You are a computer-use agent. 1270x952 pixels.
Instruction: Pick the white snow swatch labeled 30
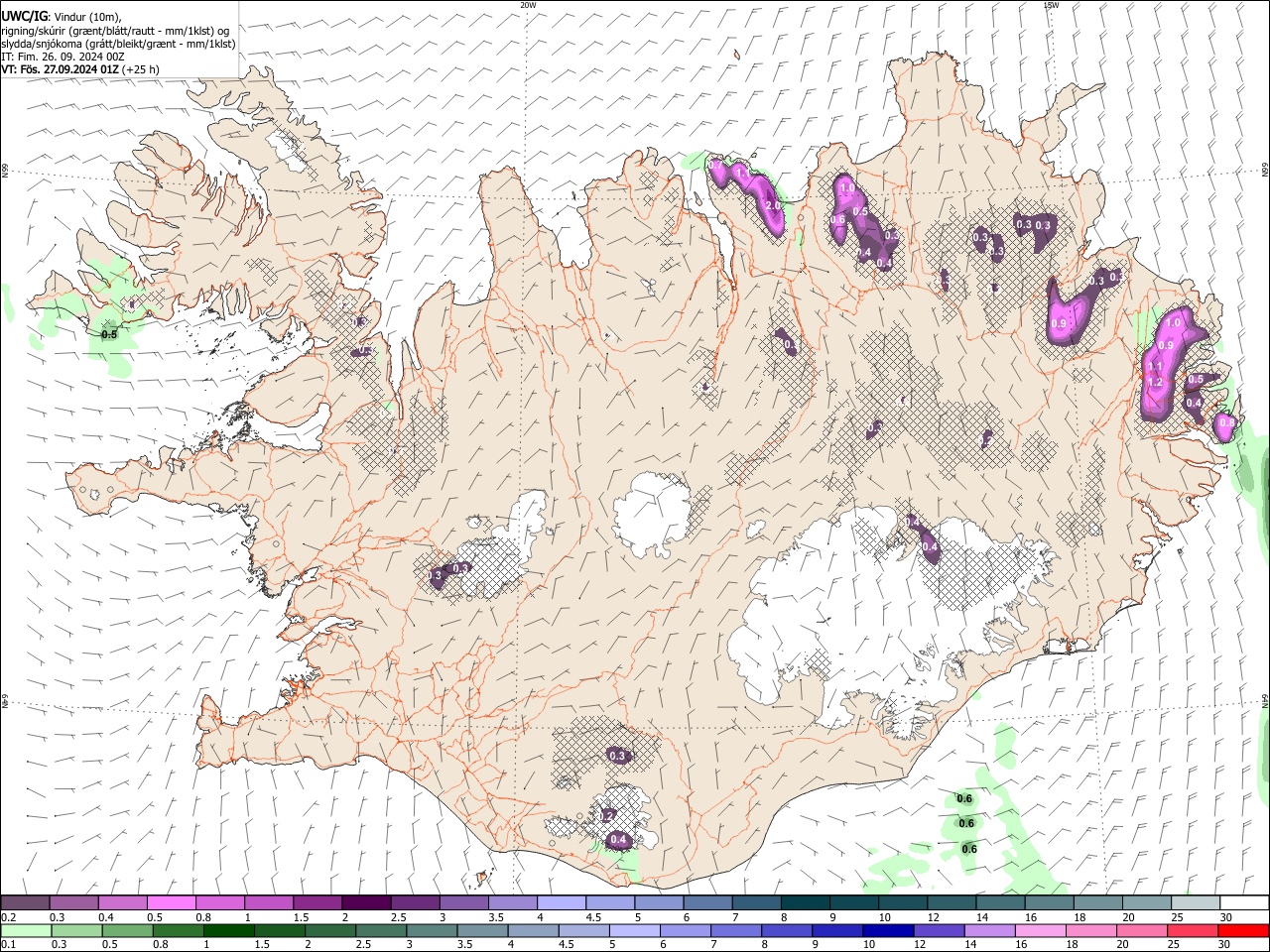click(1244, 902)
